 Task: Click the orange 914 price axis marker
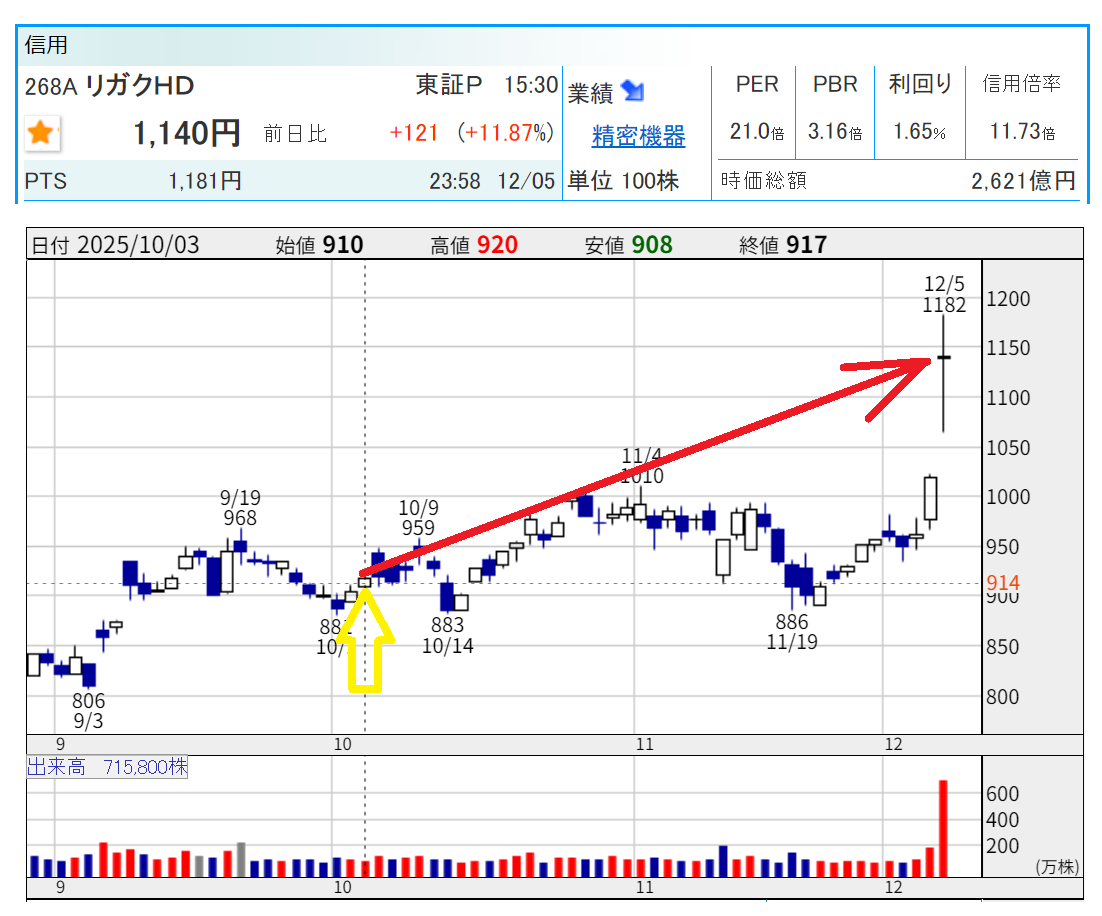pyautogui.click(x=1002, y=583)
